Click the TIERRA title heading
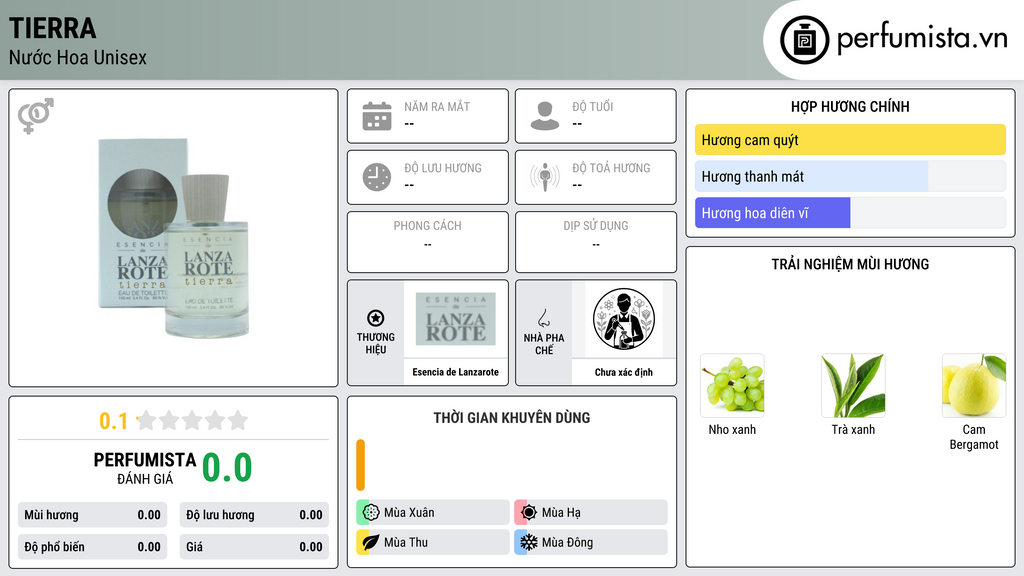Image resolution: width=1024 pixels, height=576 pixels. 52,29
